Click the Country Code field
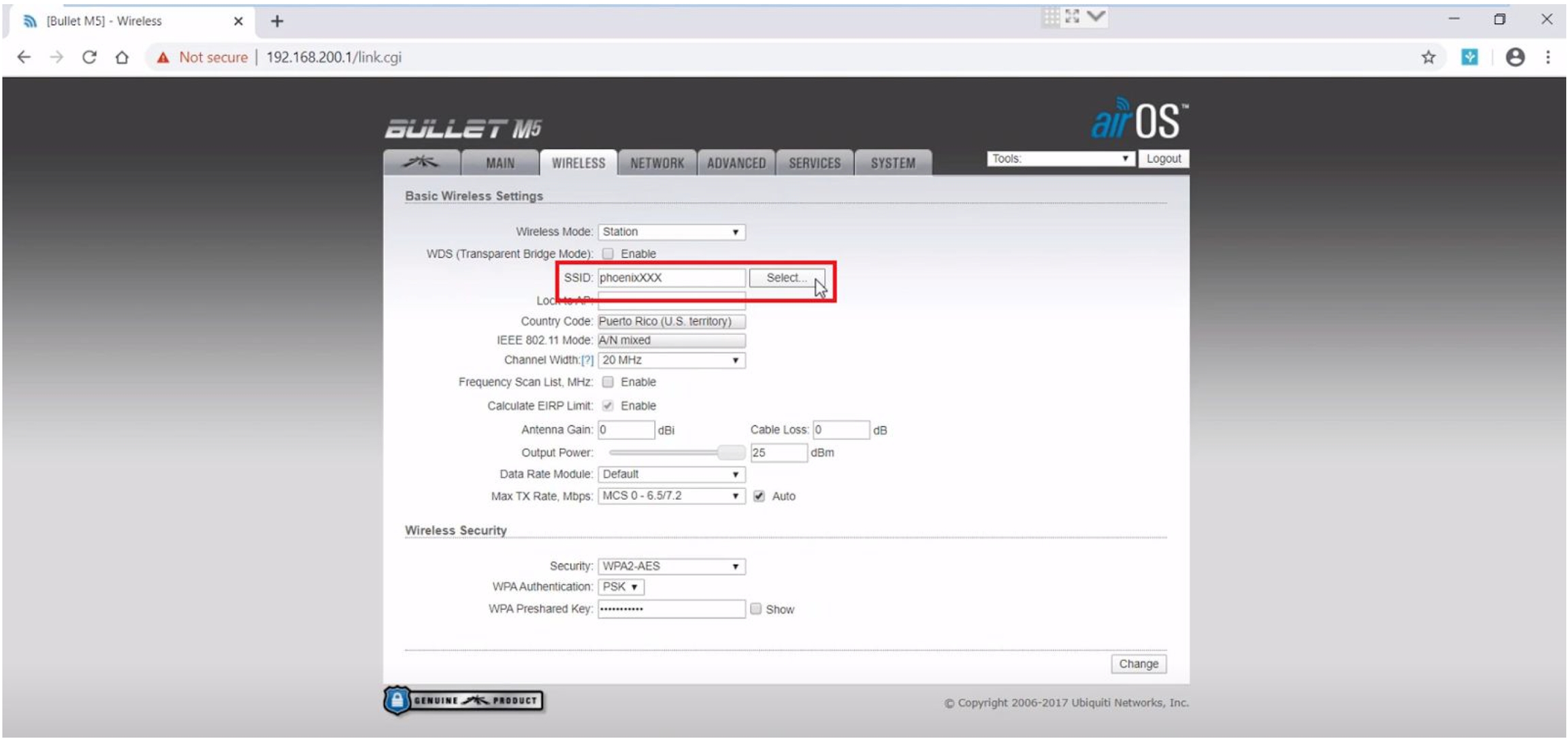 (671, 321)
